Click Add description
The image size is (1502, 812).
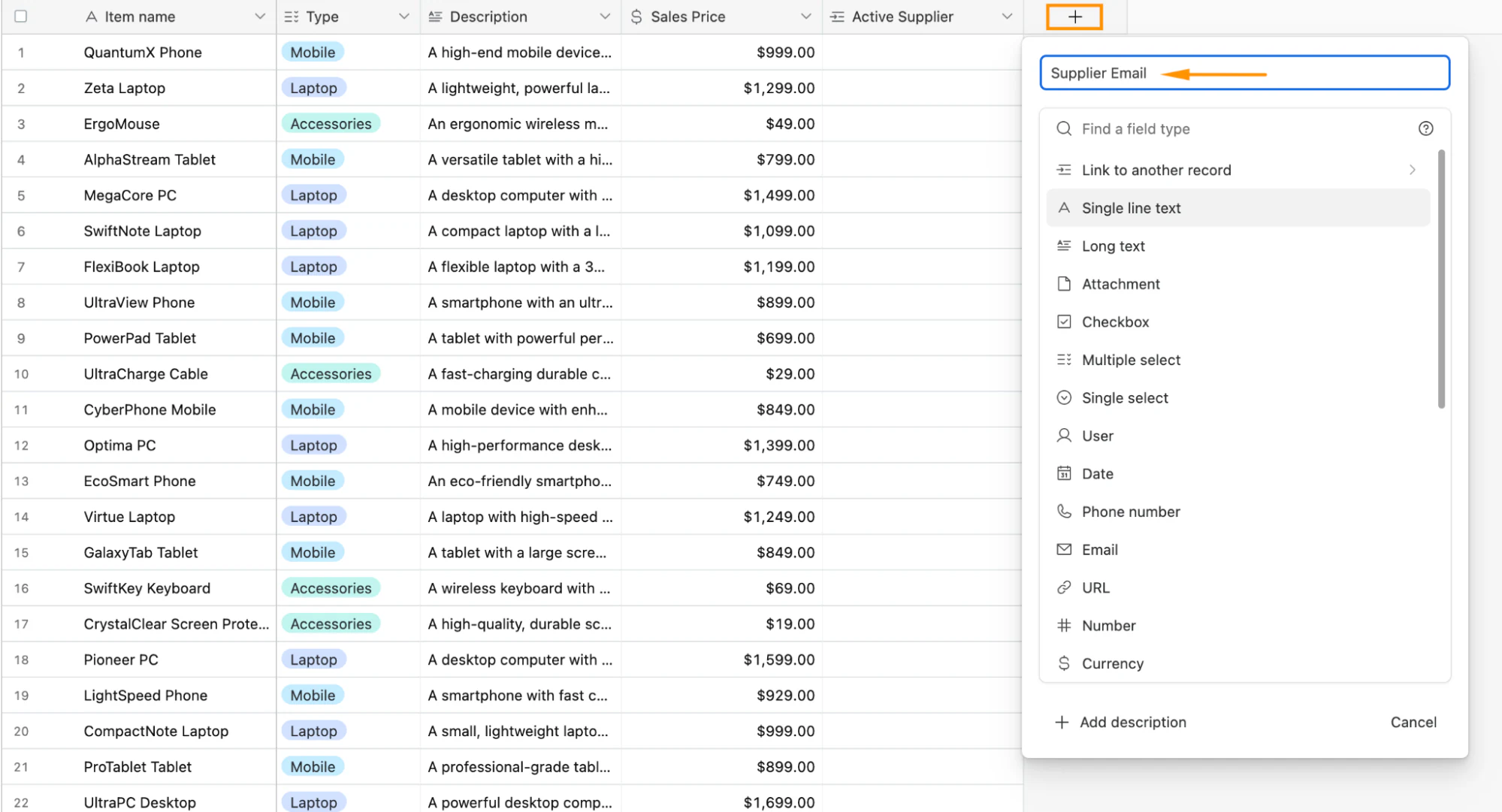pos(1120,722)
